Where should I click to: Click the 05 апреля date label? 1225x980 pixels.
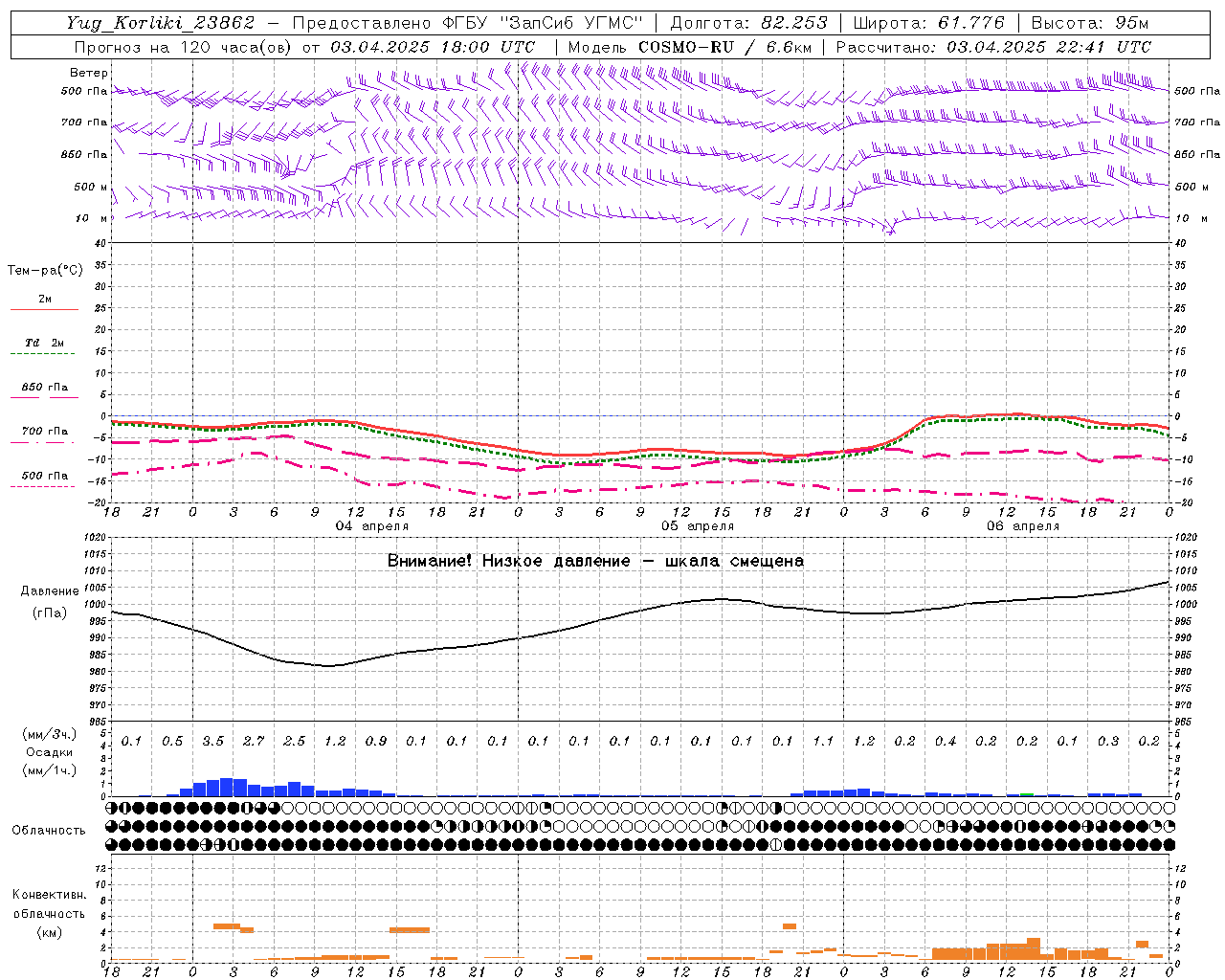(x=698, y=526)
